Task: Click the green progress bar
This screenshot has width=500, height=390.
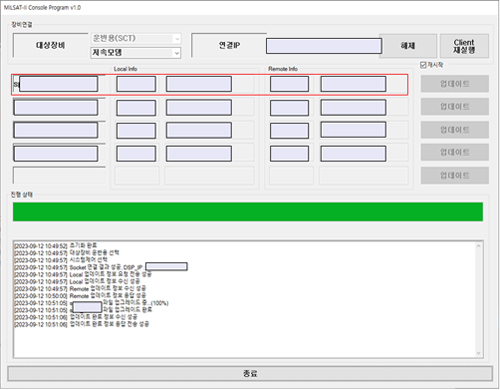Action: [248, 212]
